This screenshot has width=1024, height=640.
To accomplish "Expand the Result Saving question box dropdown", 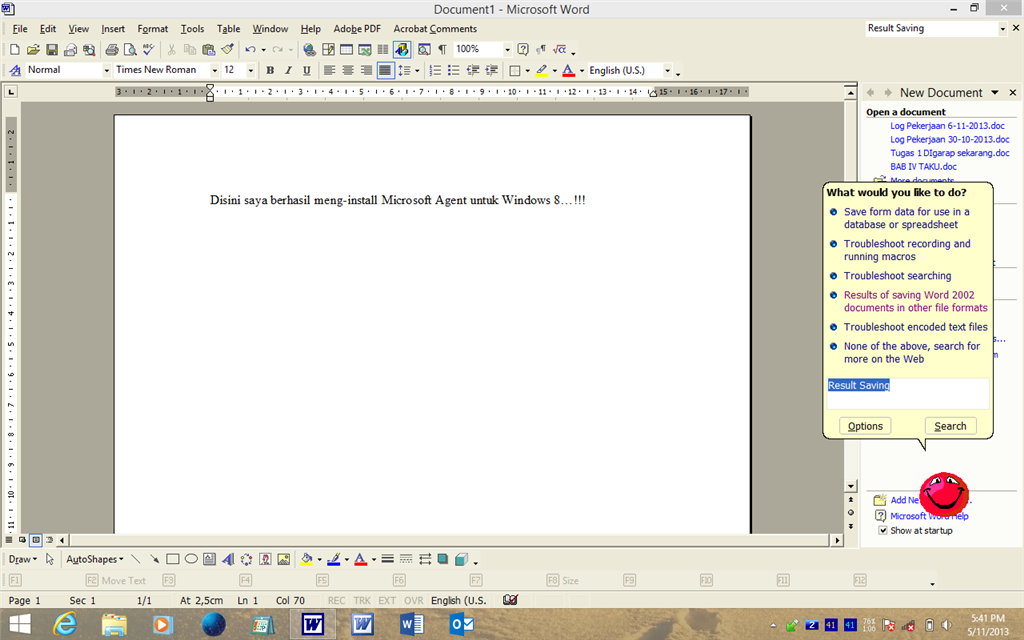I will pyautogui.click(x=1002, y=29).
